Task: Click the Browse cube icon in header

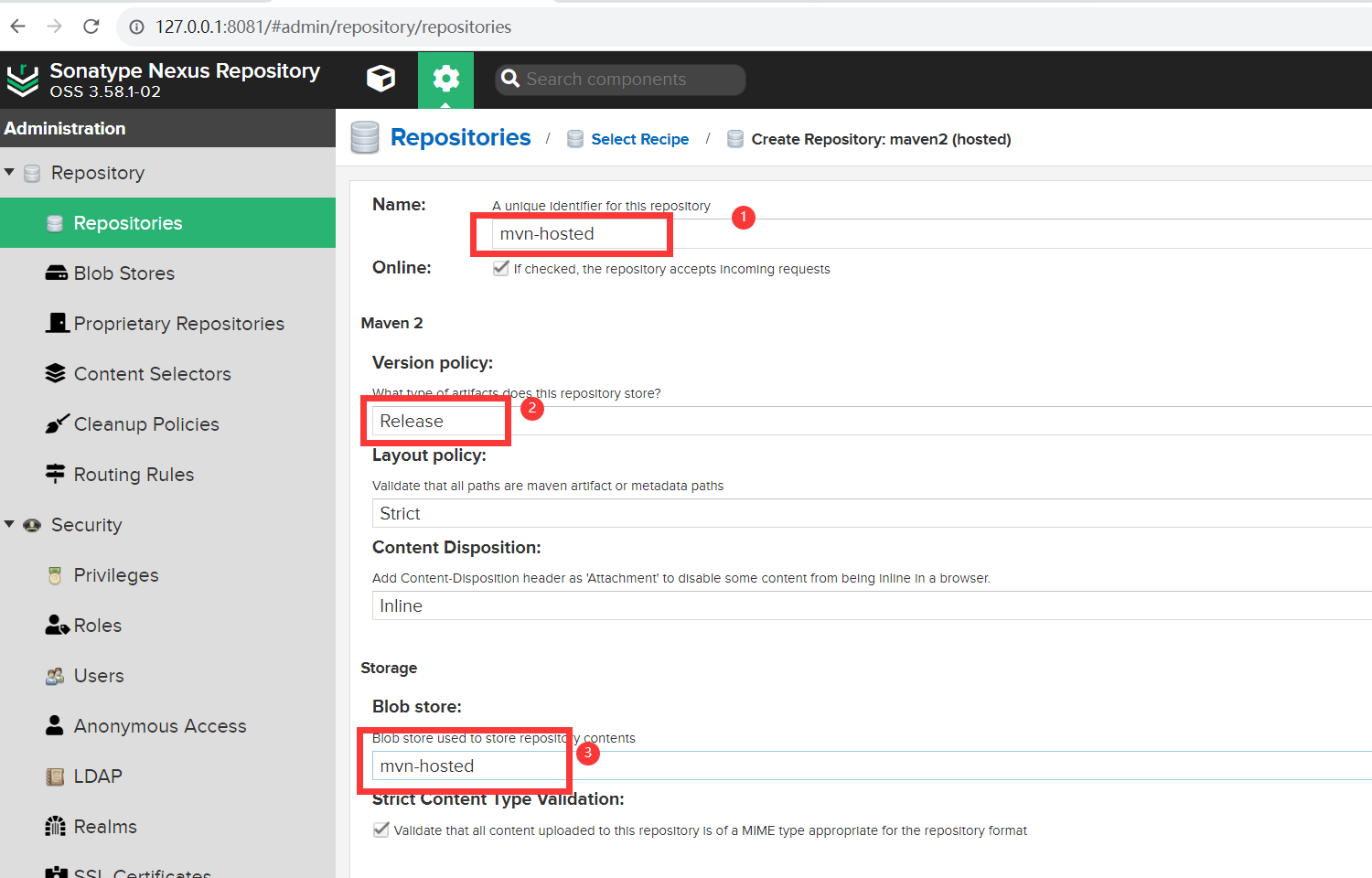Action: pos(381,80)
